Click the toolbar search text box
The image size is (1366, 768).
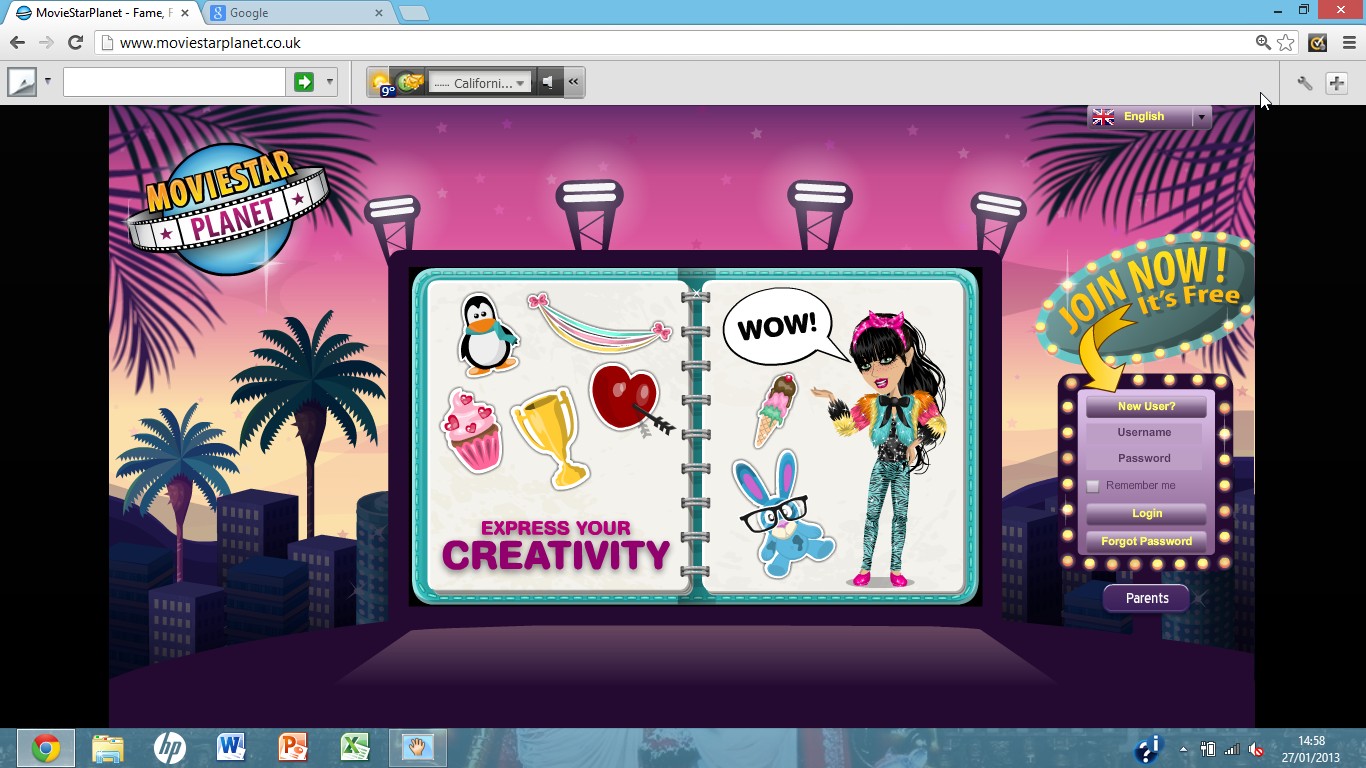point(174,82)
